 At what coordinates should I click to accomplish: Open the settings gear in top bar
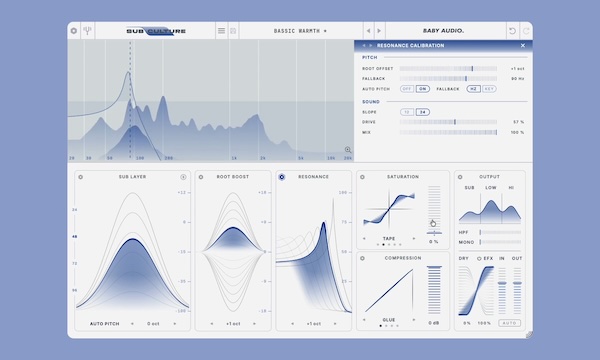74,31
